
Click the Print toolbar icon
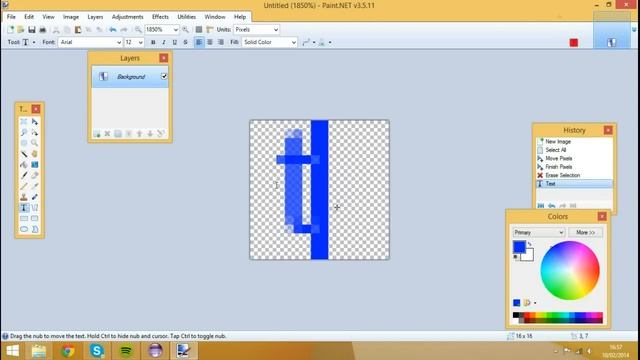tap(42, 29)
